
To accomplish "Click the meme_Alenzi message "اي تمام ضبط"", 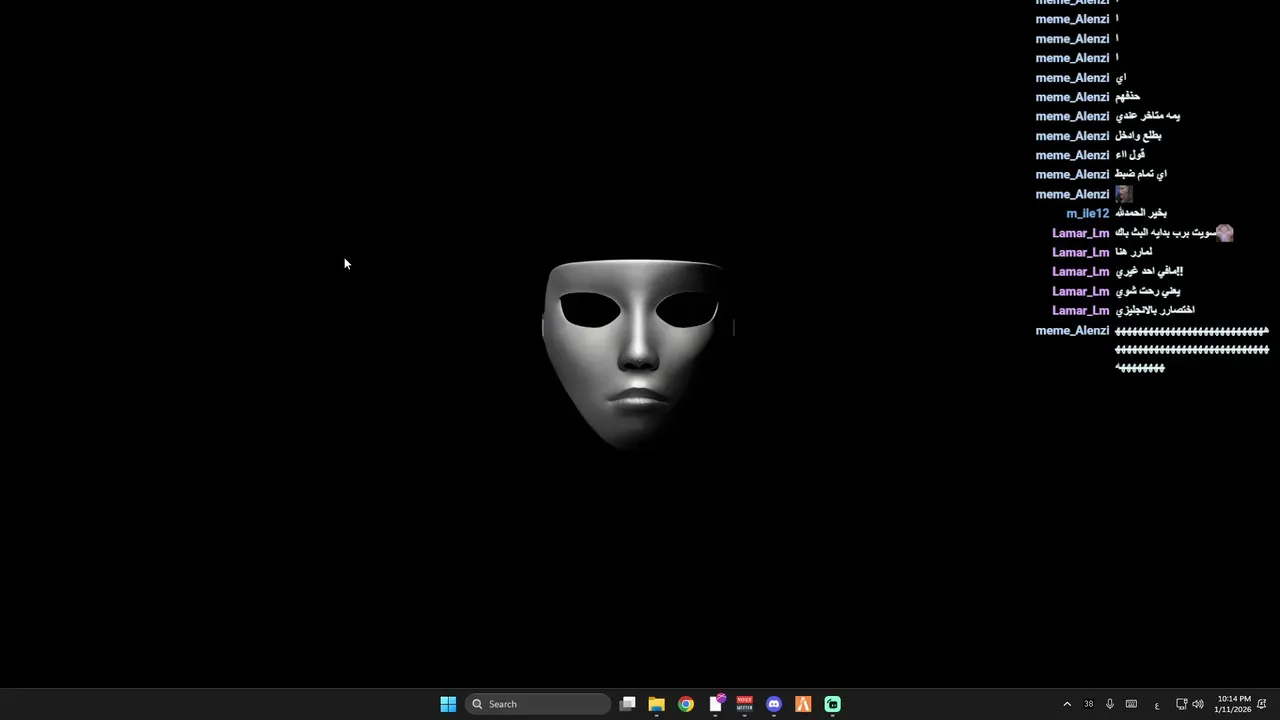I will 1141,174.
